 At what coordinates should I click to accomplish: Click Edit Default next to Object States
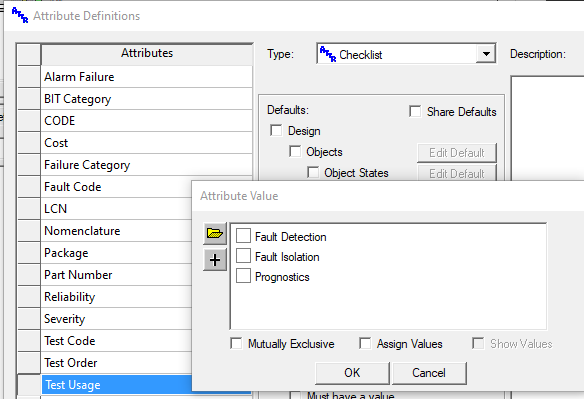[457, 173]
